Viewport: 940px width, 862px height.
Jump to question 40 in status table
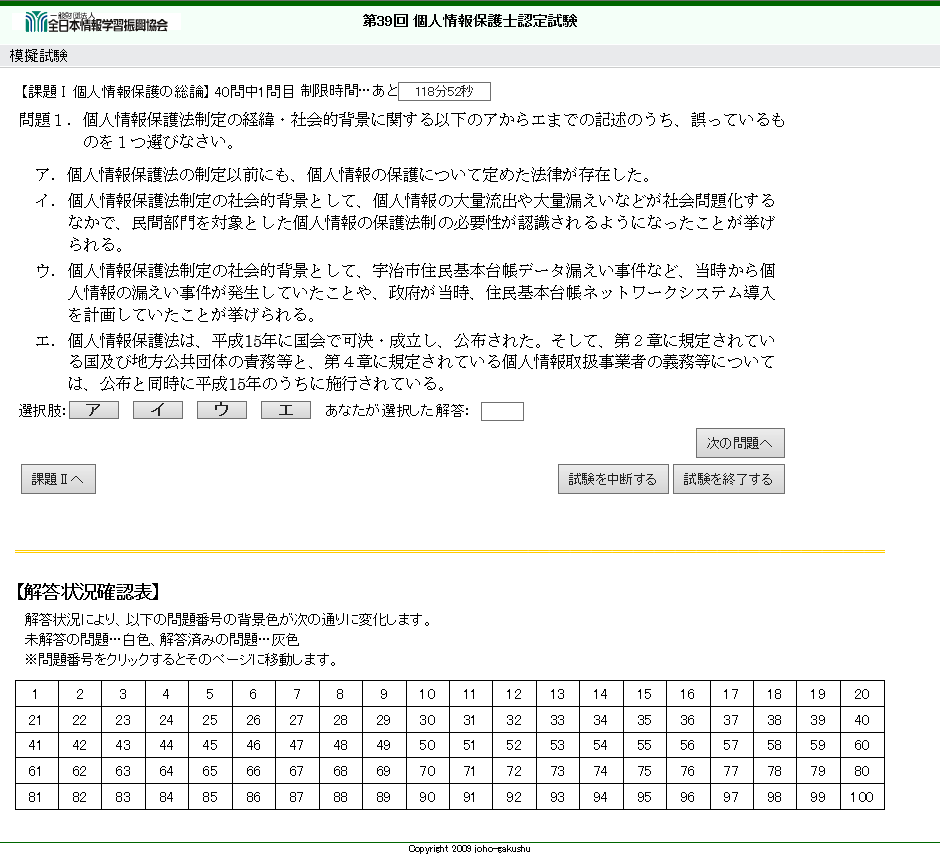click(x=862, y=719)
